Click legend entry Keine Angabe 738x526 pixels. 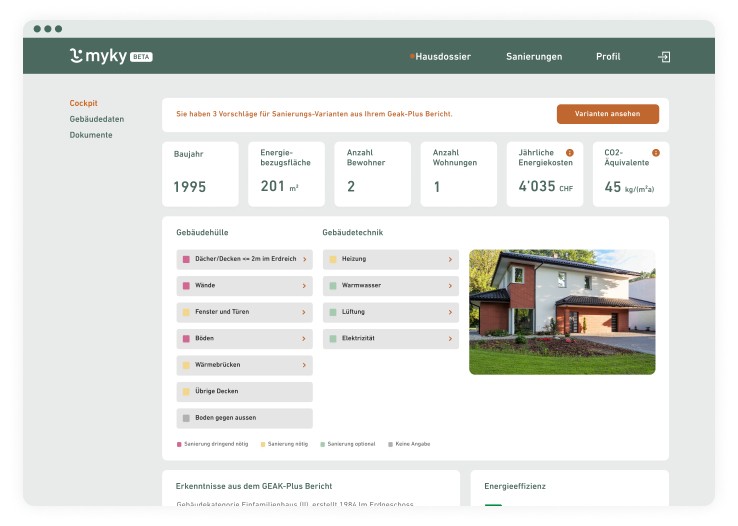click(409, 444)
